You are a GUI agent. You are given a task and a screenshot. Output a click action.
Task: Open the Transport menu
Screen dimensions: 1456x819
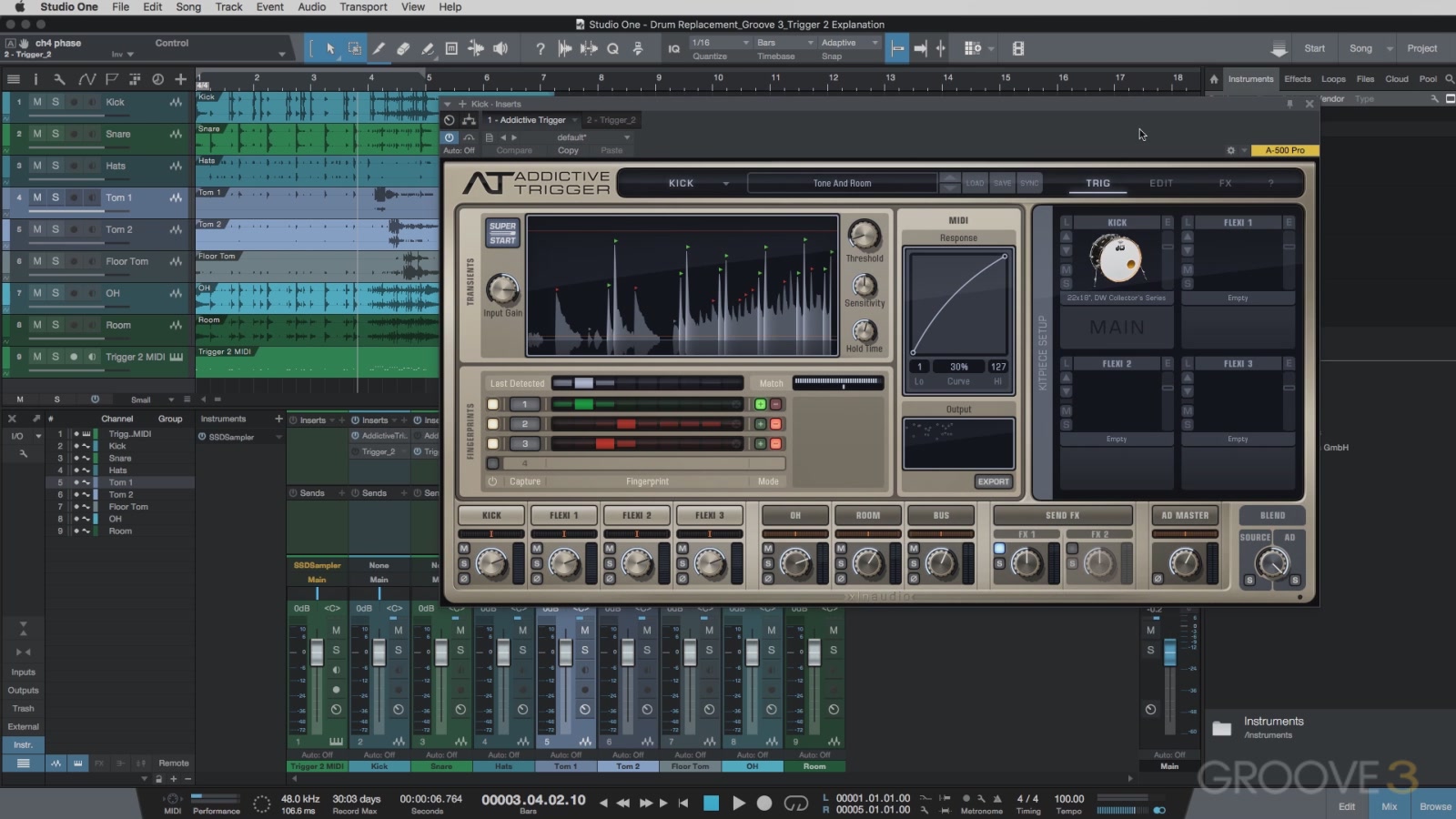click(363, 6)
